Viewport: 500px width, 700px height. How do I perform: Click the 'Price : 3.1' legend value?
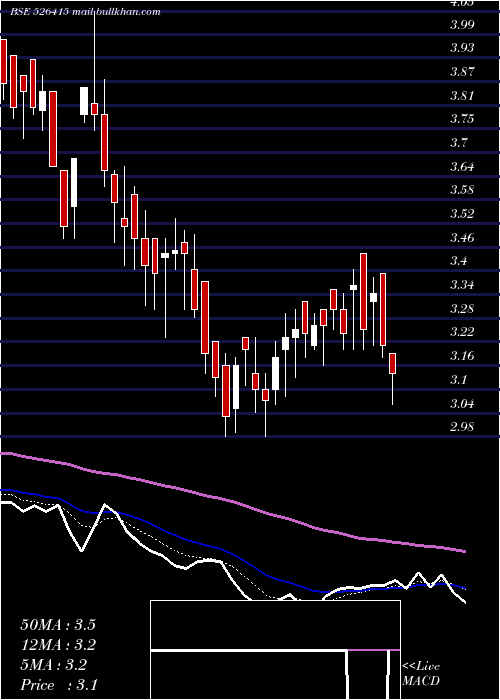tap(59, 685)
